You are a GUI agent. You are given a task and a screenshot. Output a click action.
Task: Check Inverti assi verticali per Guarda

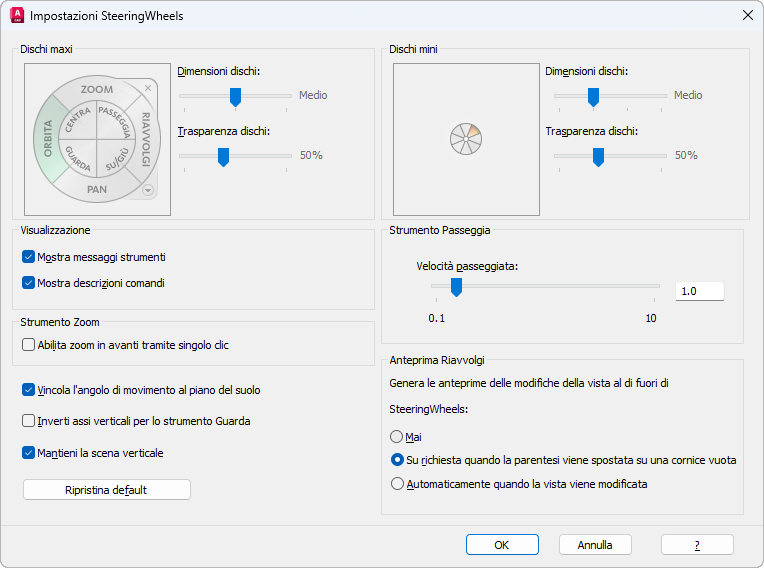[29, 421]
